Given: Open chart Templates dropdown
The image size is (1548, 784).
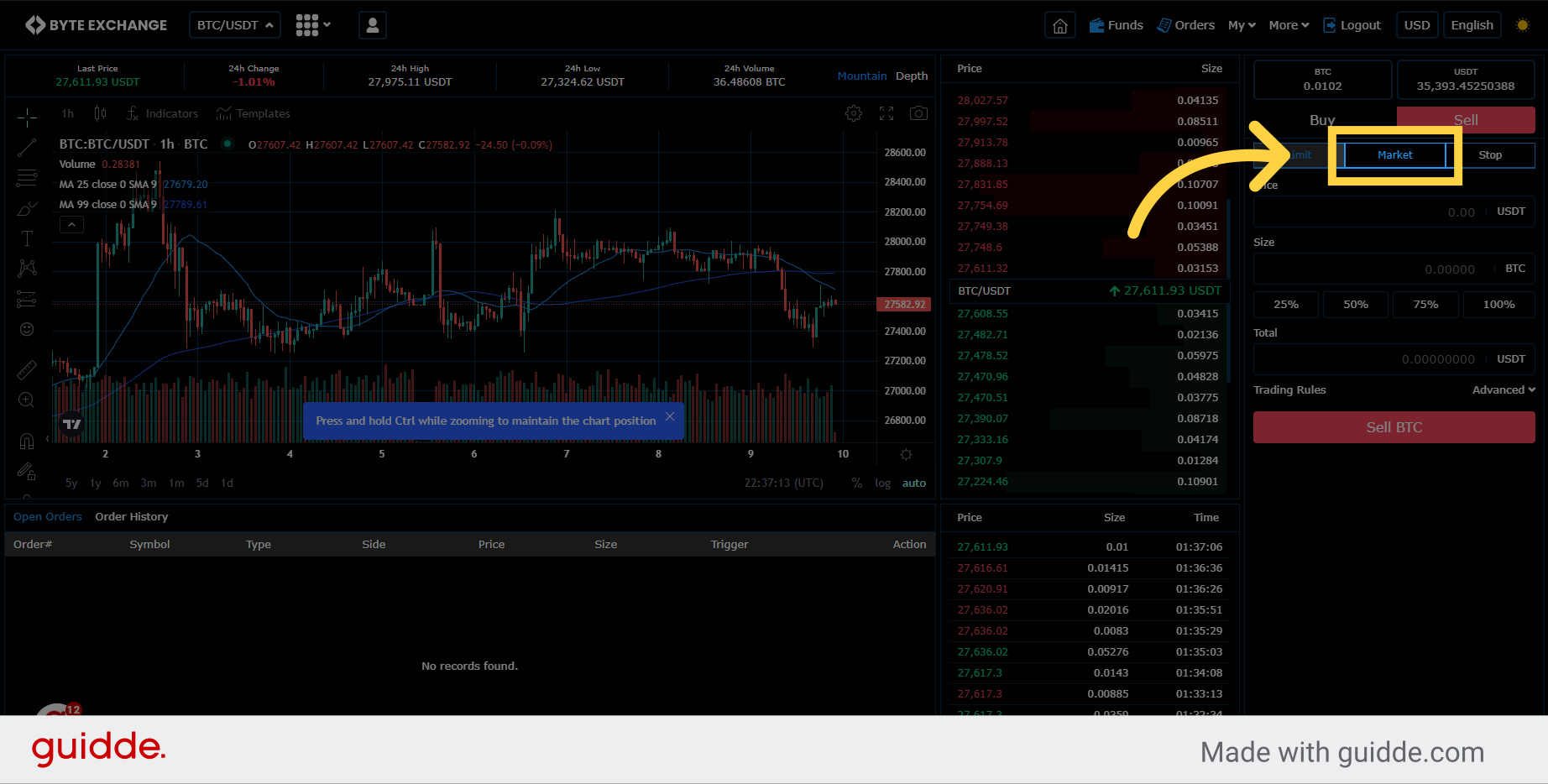Looking at the screenshot, I should point(253,113).
